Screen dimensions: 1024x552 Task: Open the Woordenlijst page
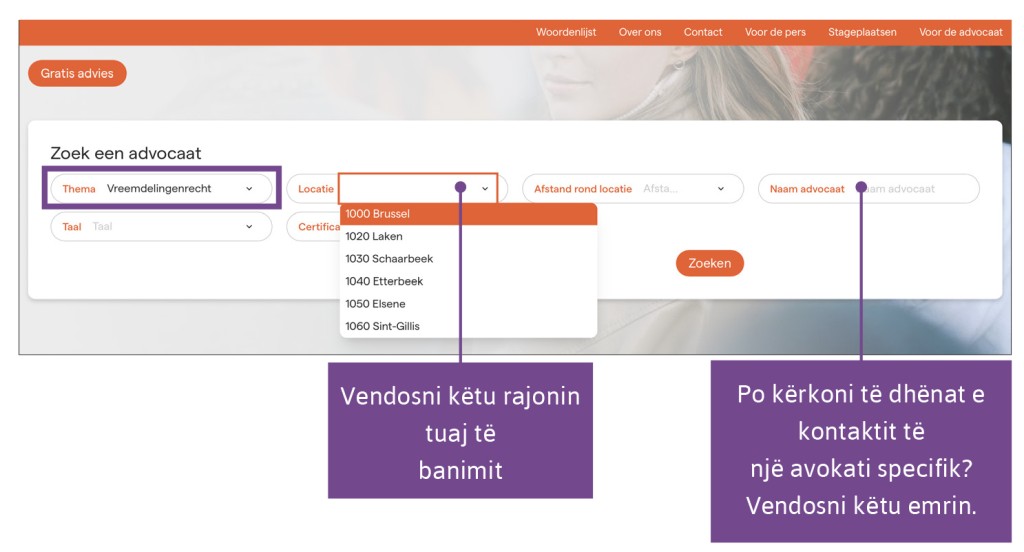pyautogui.click(x=566, y=32)
